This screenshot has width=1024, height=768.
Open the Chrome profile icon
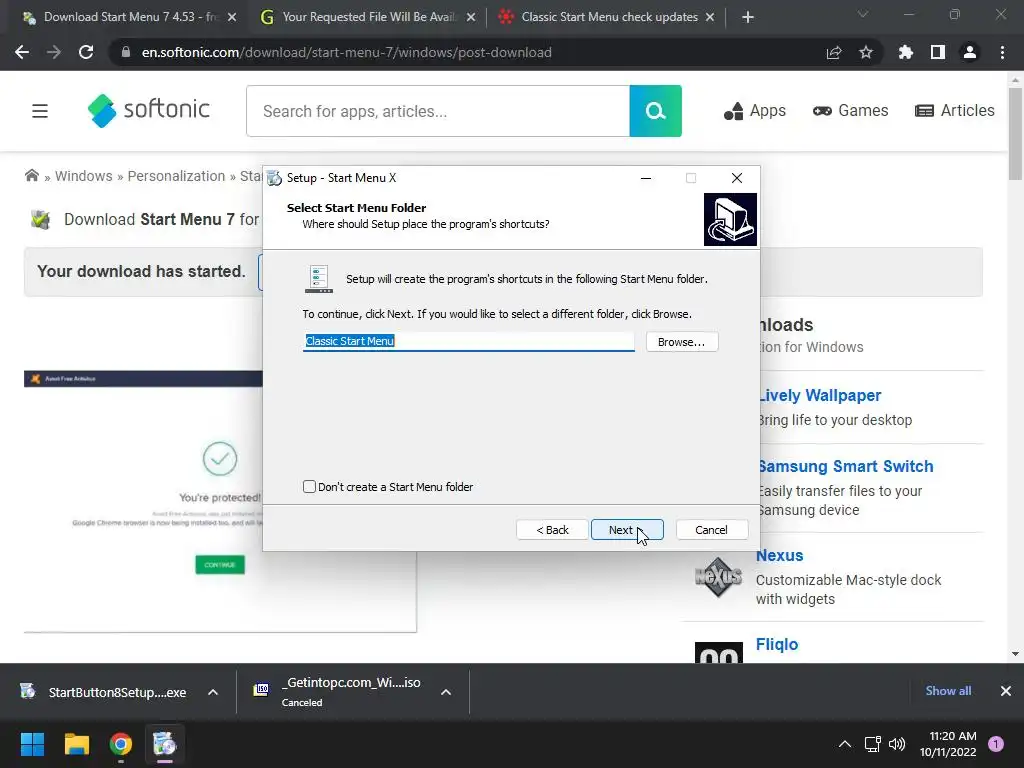(x=970, y=52)
